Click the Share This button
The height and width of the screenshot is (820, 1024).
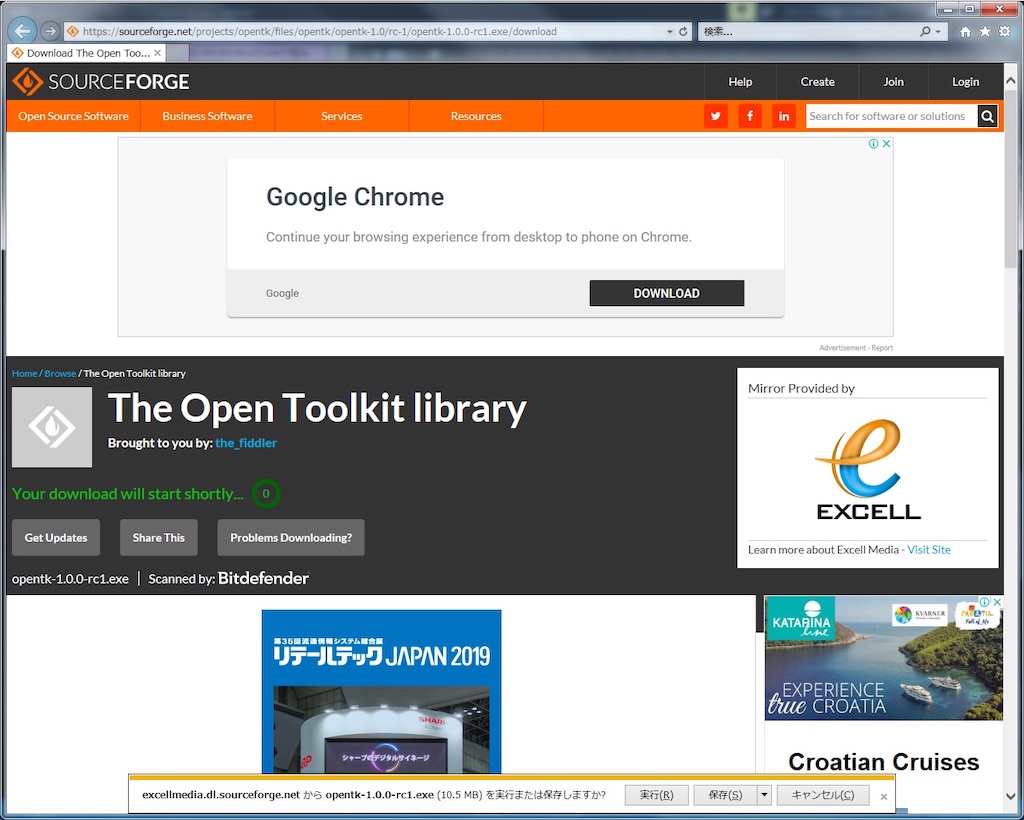click(159, 537)
